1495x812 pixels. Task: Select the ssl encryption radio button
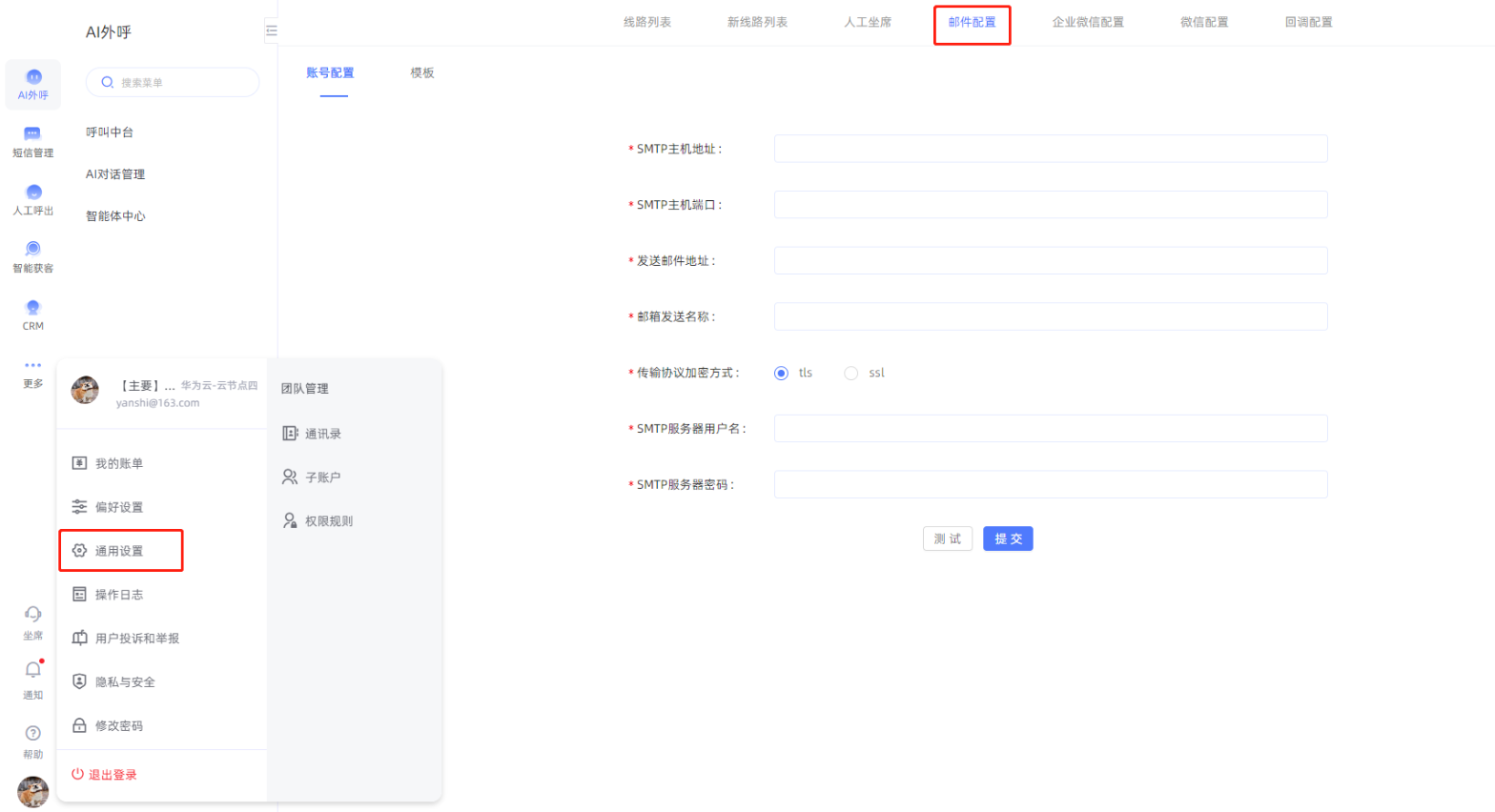[x=850, y=374]
